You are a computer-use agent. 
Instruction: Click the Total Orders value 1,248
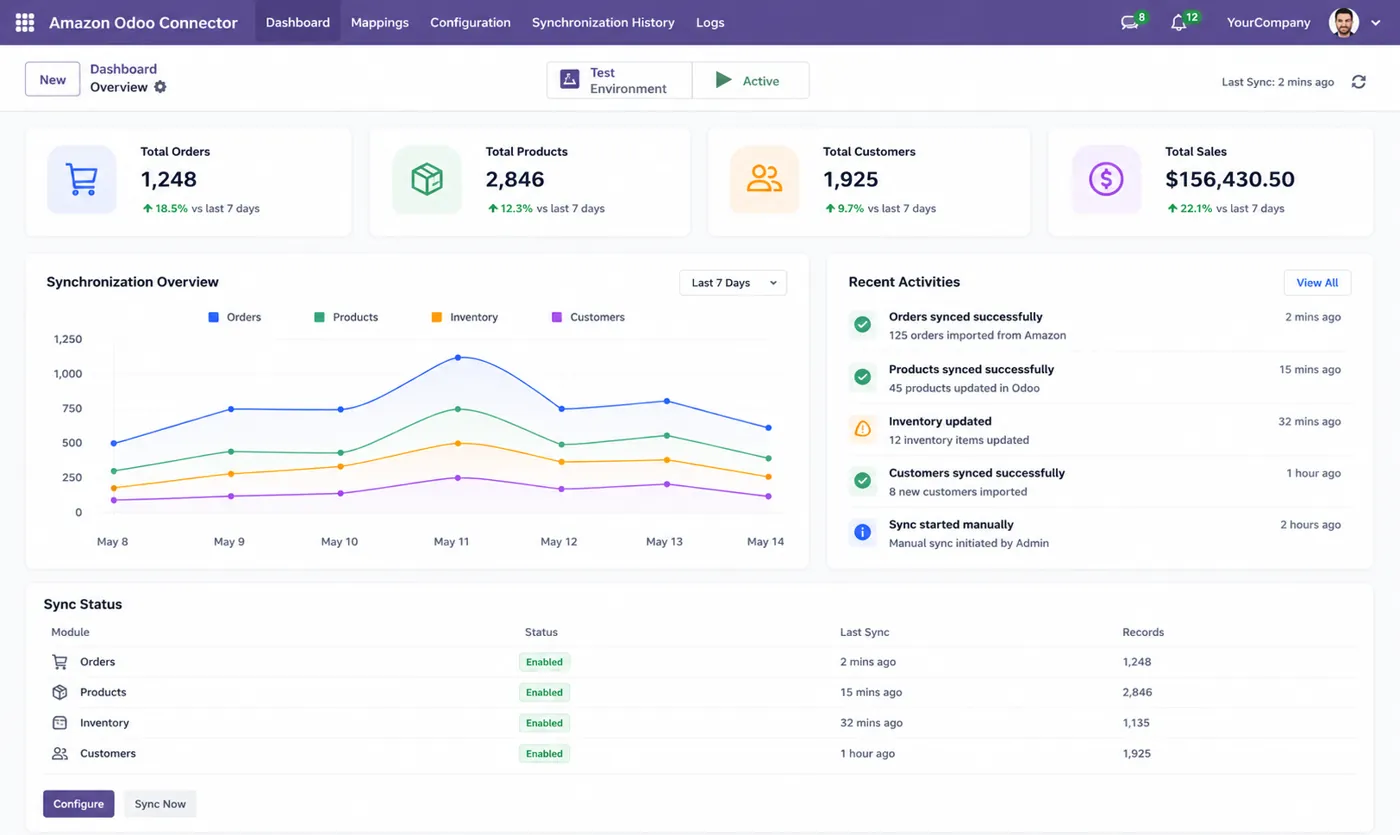click(x=169, y=180)
